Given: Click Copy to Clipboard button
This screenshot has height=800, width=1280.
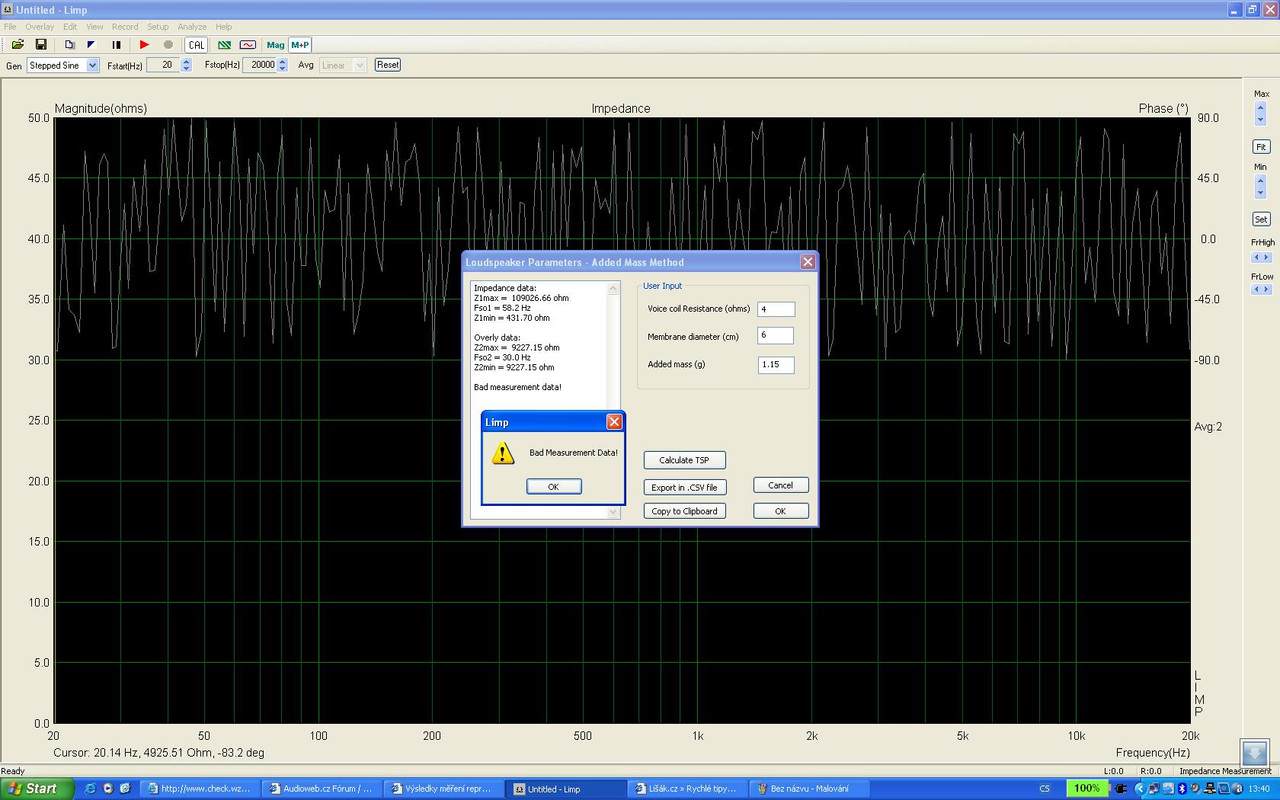Looking at the screenshot, I should click(x=684, y=511).
